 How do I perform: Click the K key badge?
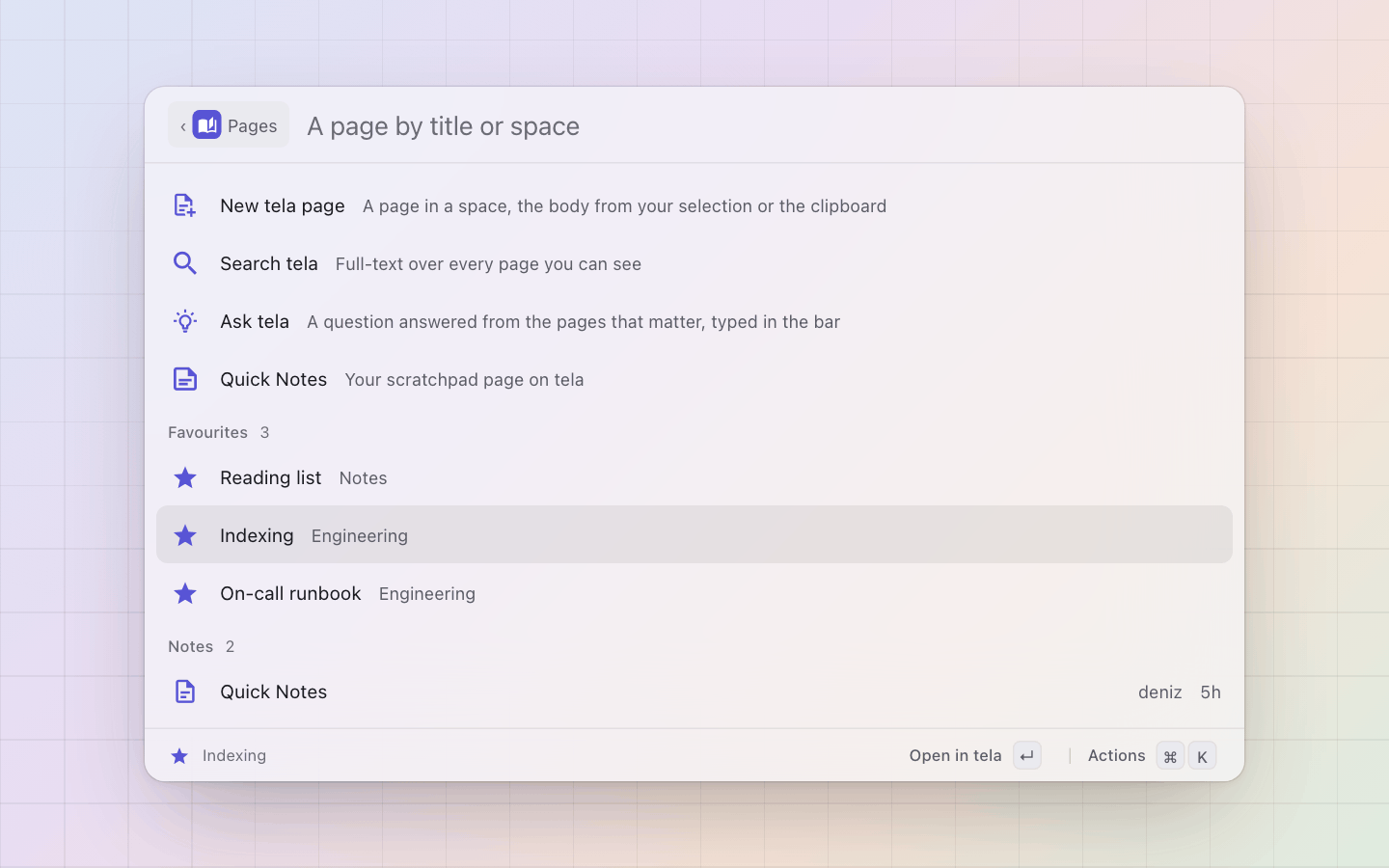pos(1202,756)
